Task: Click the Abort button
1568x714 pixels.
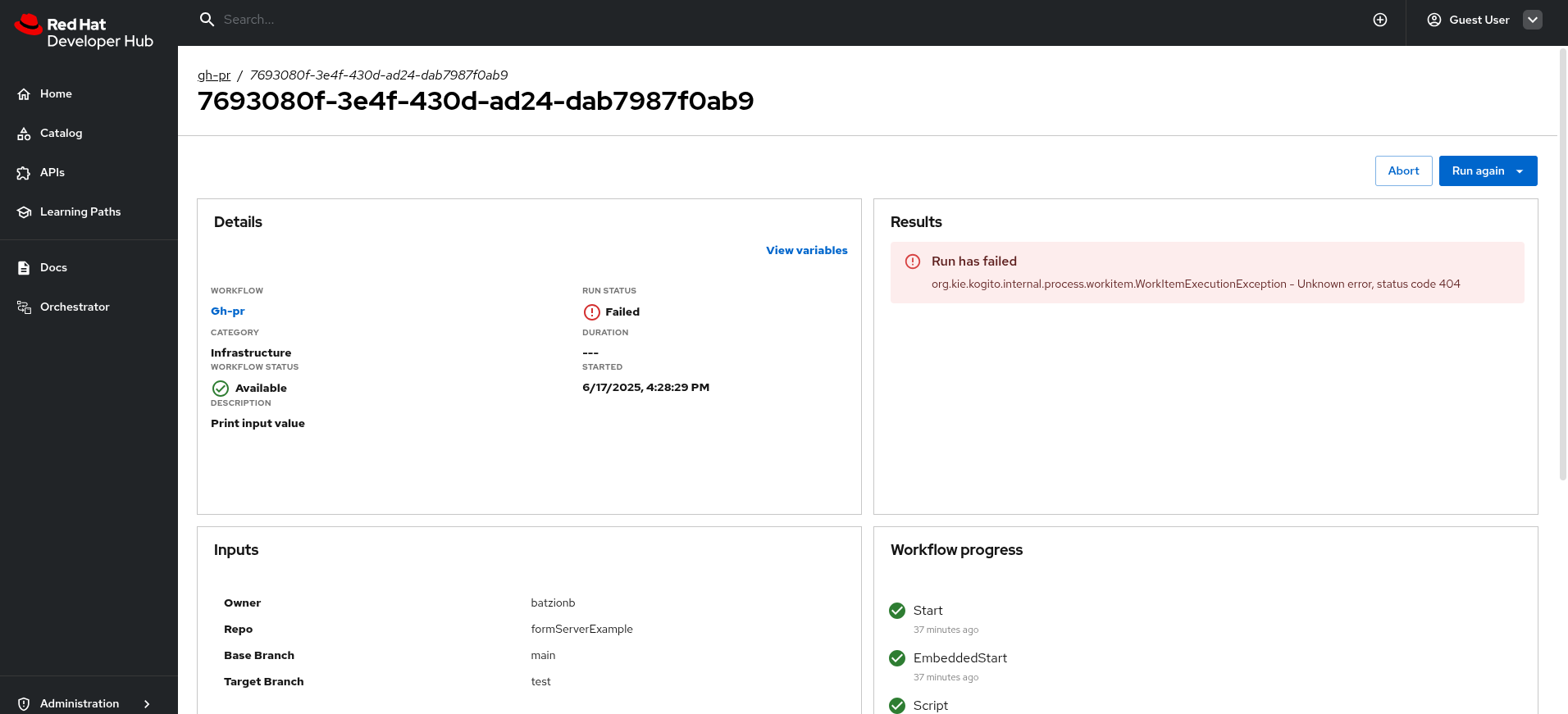Action: coord(1403,171)
